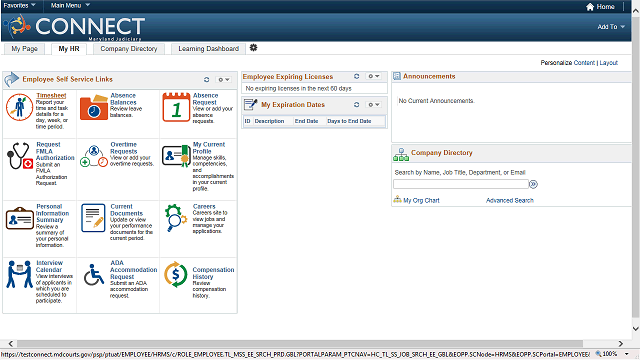Screen dimensions: 640x360
Task: Open the Interview Calendar link
Action: click(49, 266)
